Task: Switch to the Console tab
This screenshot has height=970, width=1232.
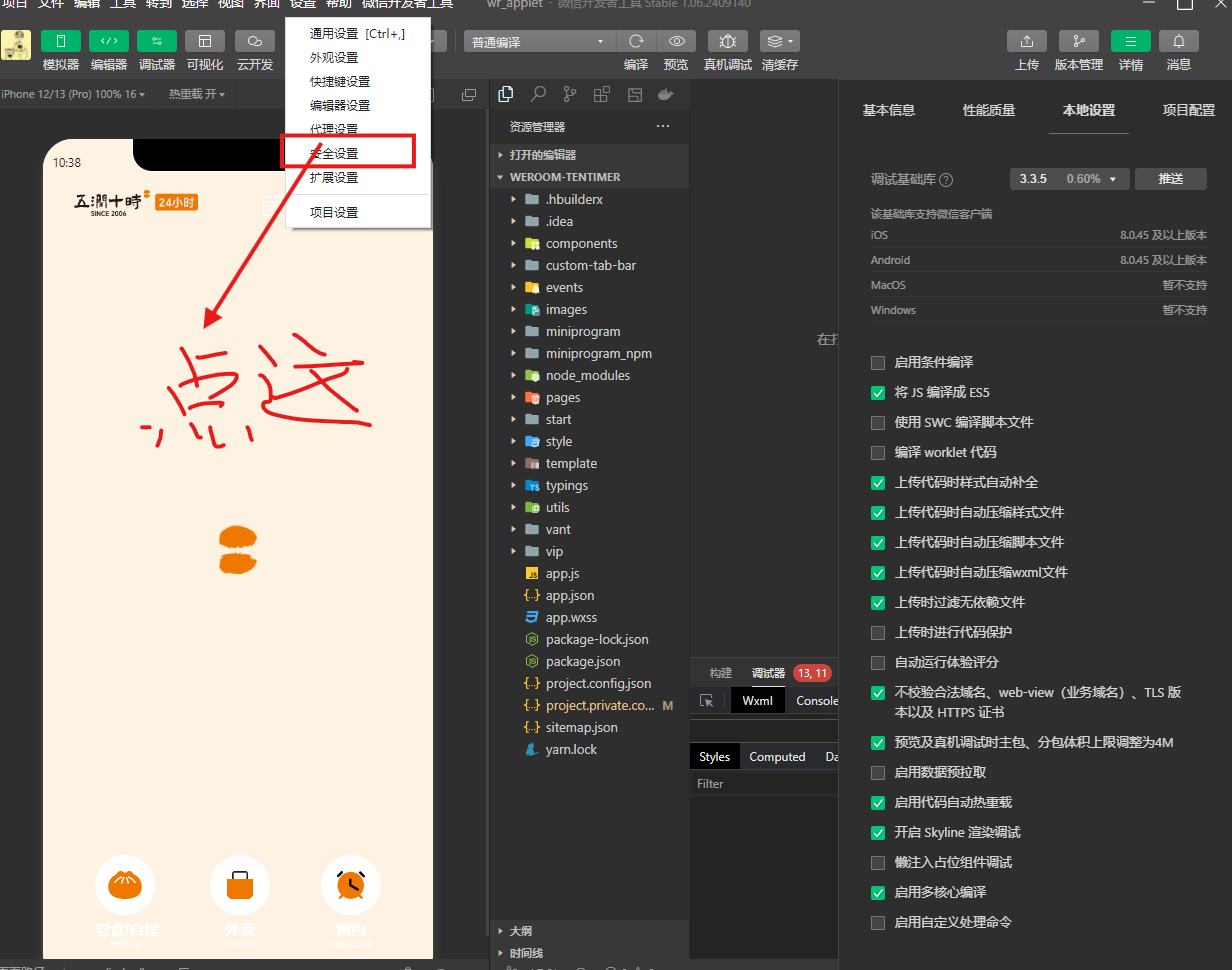Action: (817, 701)
